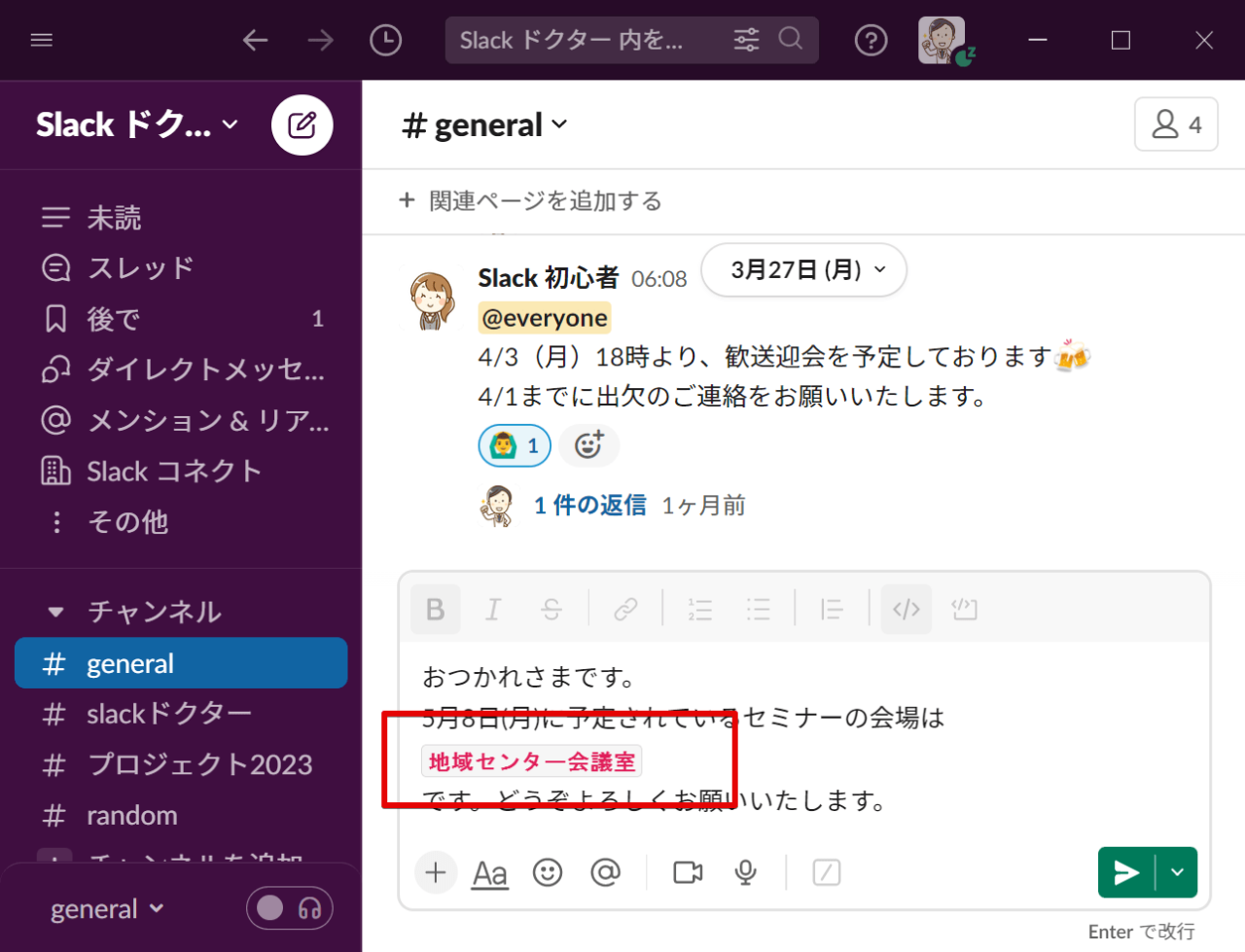Viewport: 1245px width, 952px height.
Task: Toggle blockquote formatting
Action: pyautogui.click(x=832, y=610)
